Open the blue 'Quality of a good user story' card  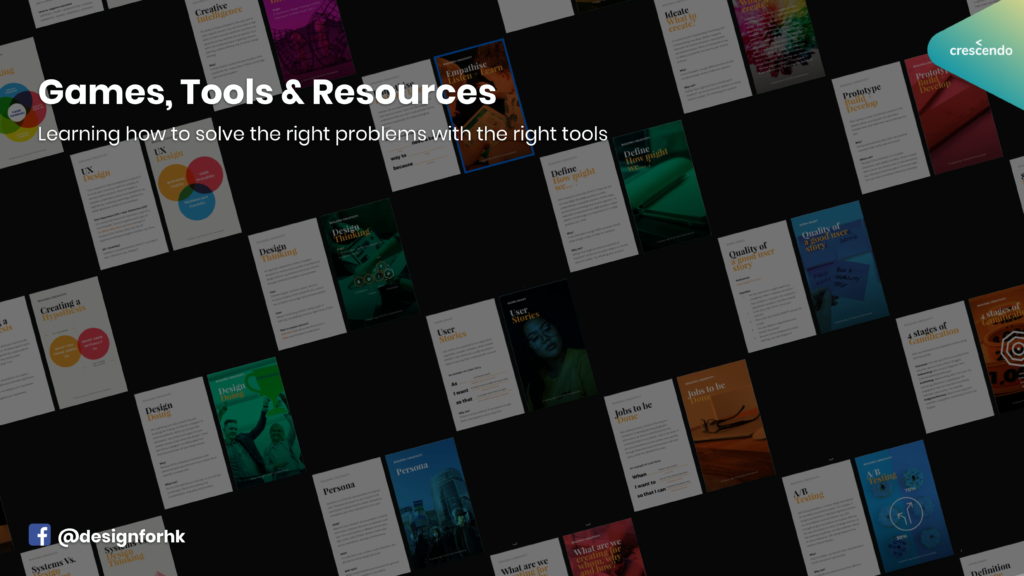[x=839, y=266]
